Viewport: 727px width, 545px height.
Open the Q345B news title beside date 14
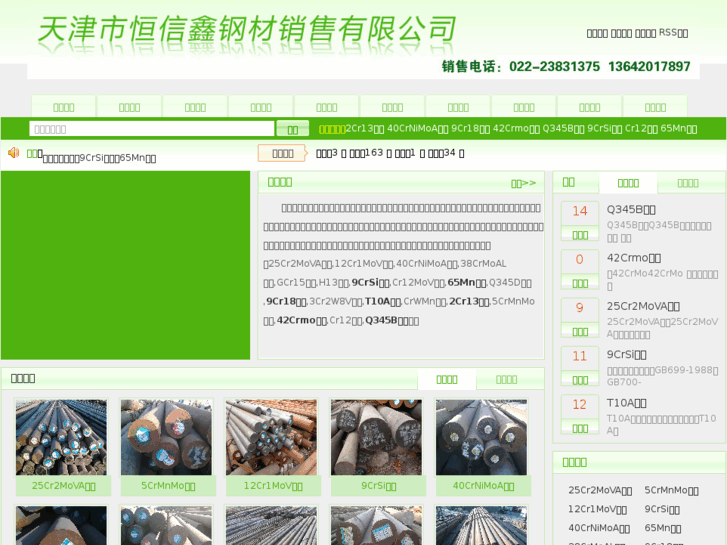pyautogui.click(x=631, y=210)
